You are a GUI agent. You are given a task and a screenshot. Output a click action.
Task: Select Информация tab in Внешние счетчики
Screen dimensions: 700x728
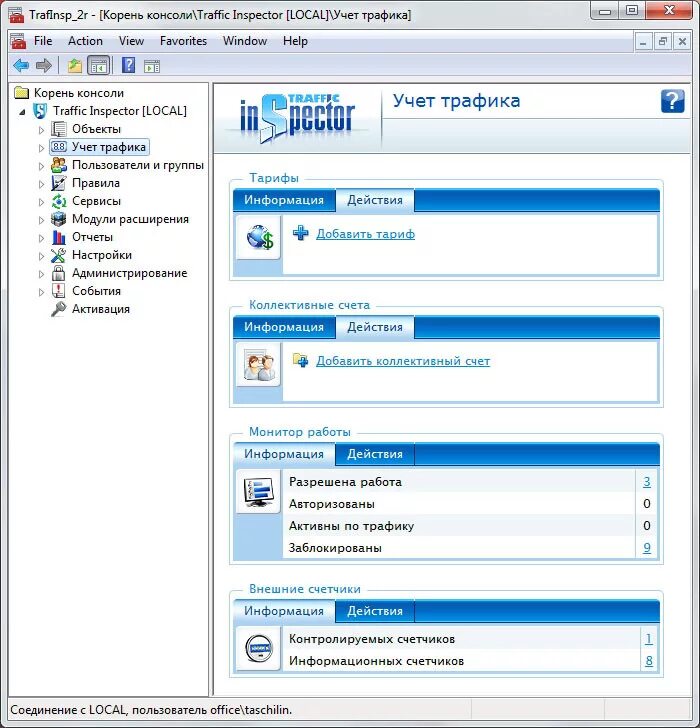pyautogui.click(x=284, y=611)
